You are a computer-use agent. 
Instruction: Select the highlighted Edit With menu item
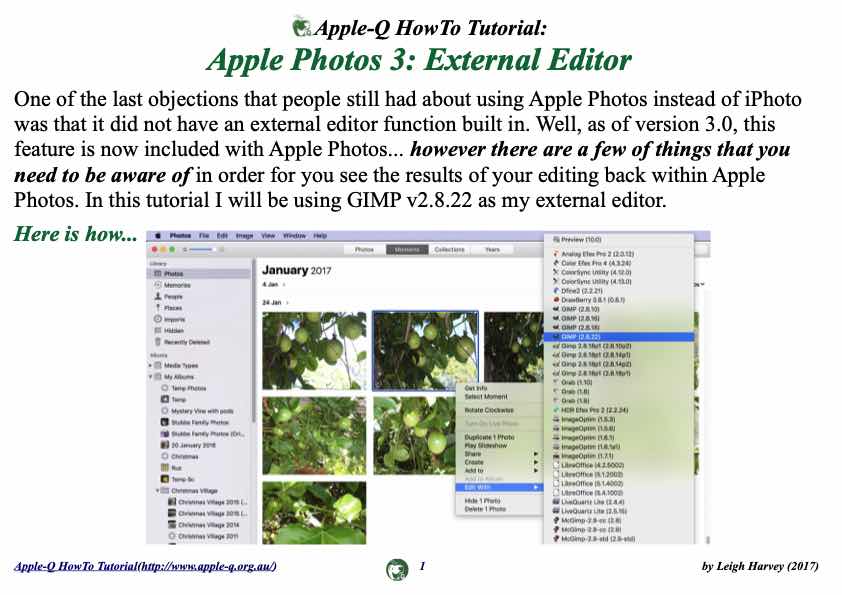coord(499,487)
